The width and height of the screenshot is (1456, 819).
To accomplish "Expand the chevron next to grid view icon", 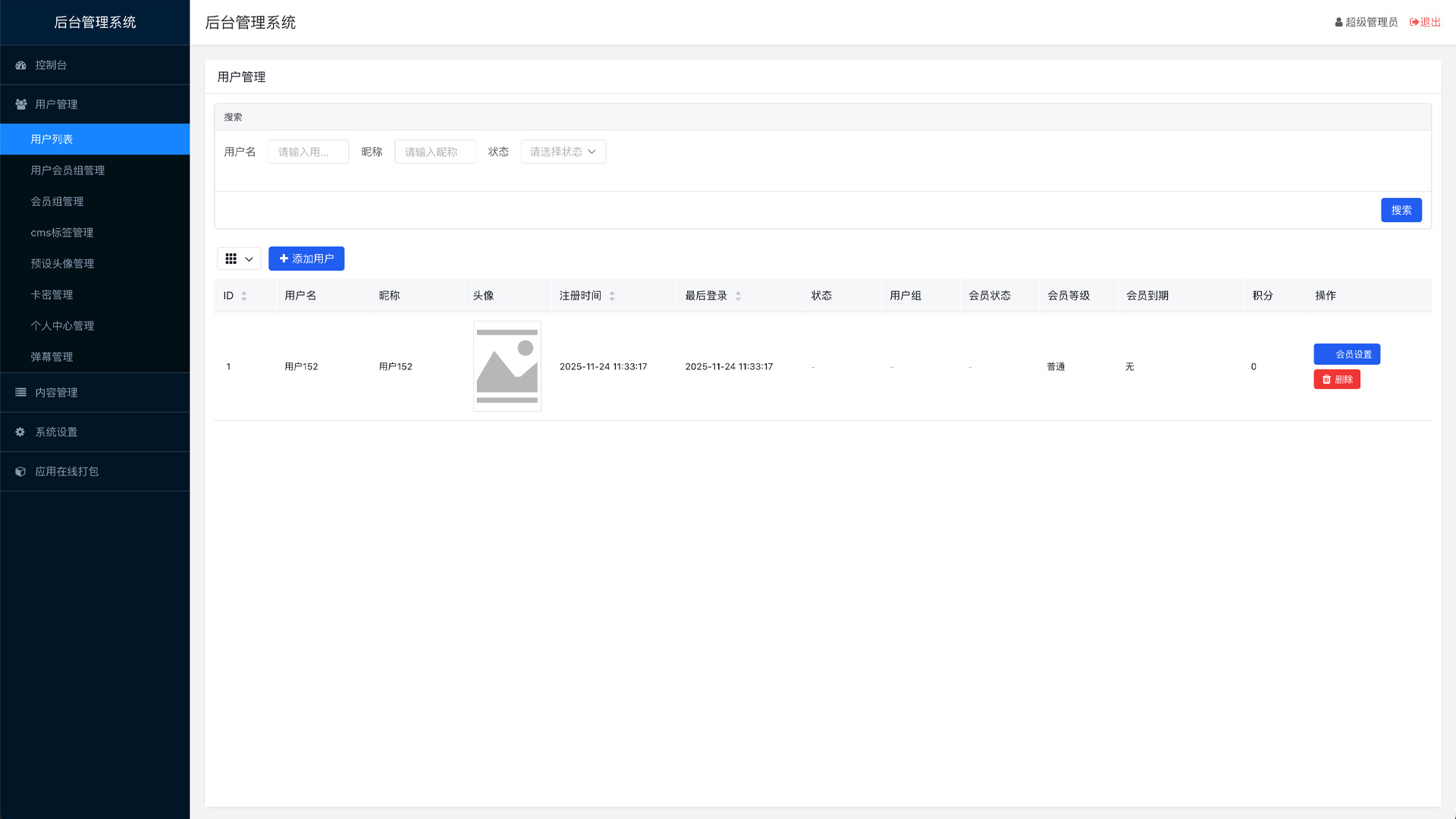I will tap(249, 259).
